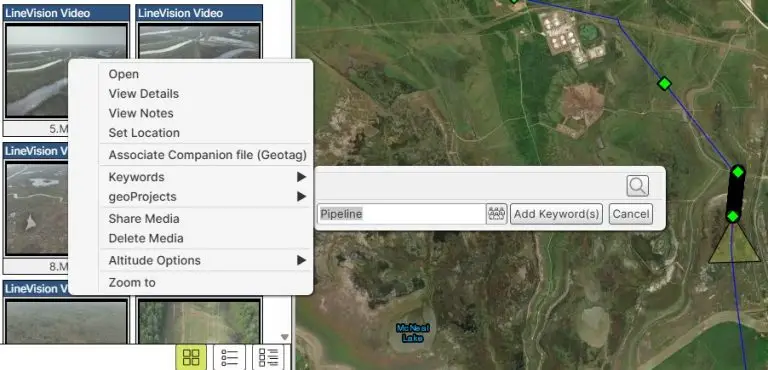
Task: Select the mid-route green diamond waypoint
Action: (x=664, y=83)
